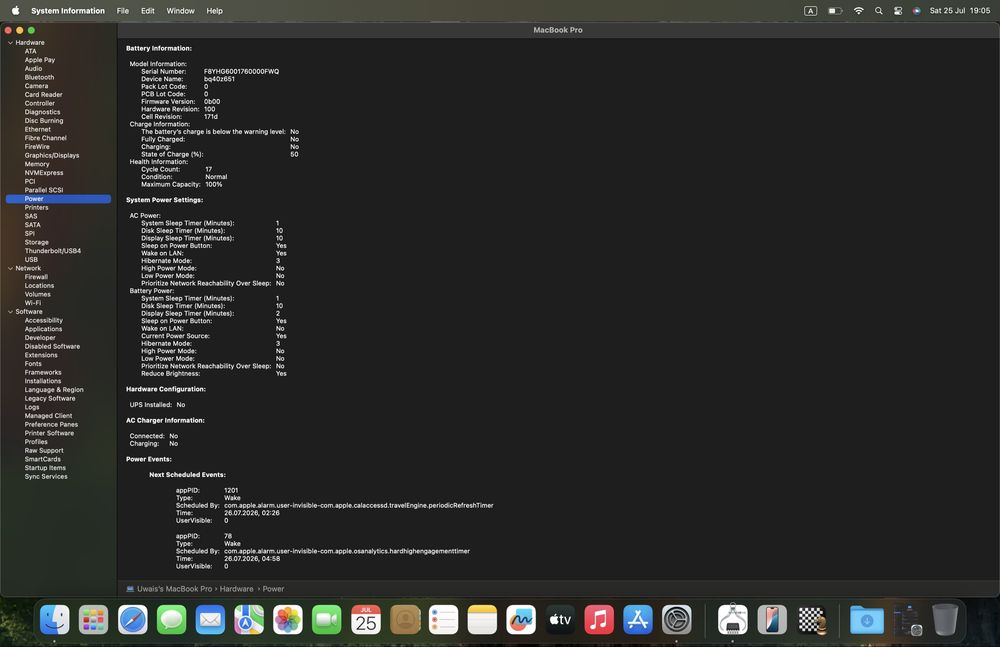This screenshot has height=647, width=1000.
Task: Open the Help menu
Action: pyautogui.click(x=215, y=11)
